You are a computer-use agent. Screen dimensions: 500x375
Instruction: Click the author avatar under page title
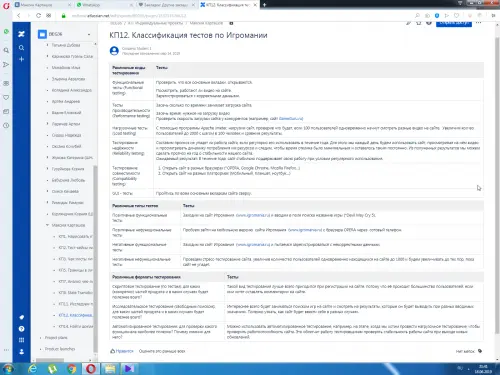coord(114,51)
